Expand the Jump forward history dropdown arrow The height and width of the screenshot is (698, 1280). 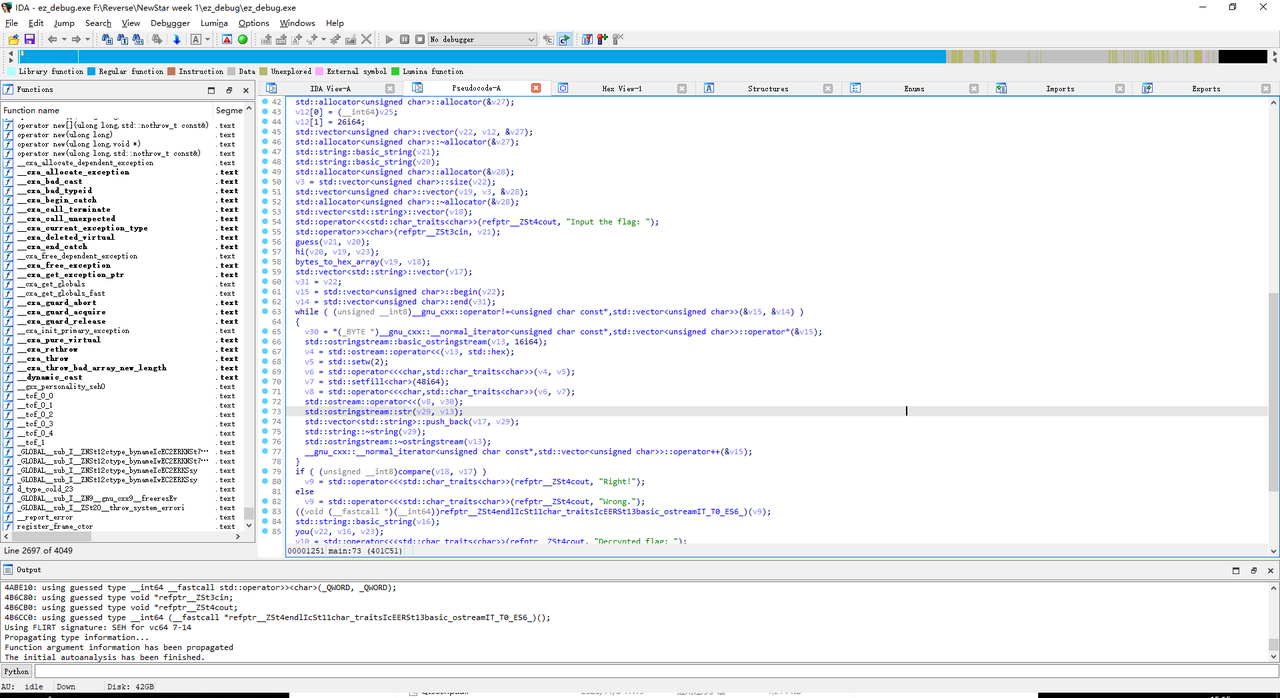88,39
